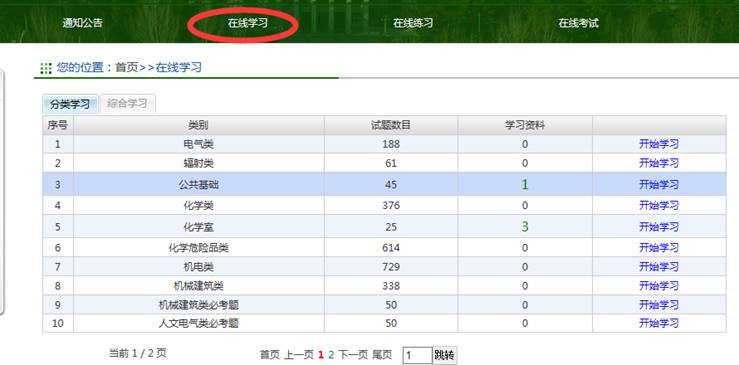Go to page 2 in pagination
This screenshot has width=739, height=365.
331,355
